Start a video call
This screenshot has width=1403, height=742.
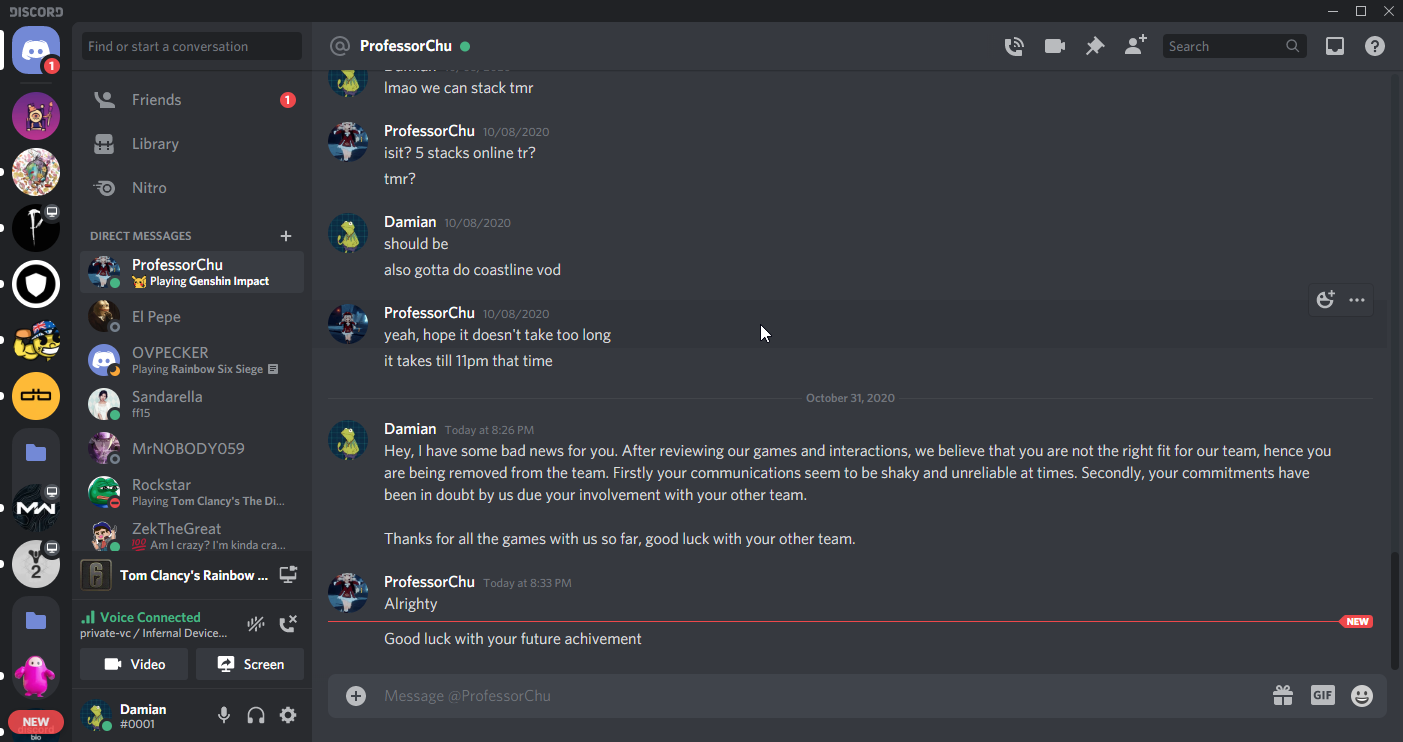coord(1054,46)
